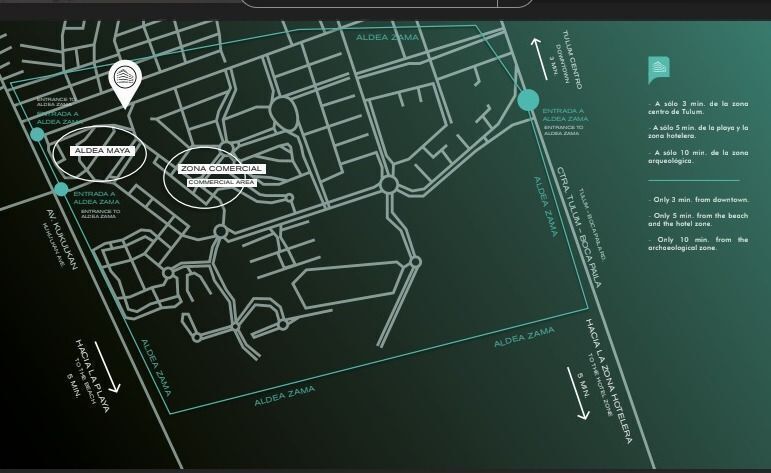Image resolution: width=771 pixels, height=473 pixels.
Task: Click the arrow pointing toward the beach
Action: 108,367
